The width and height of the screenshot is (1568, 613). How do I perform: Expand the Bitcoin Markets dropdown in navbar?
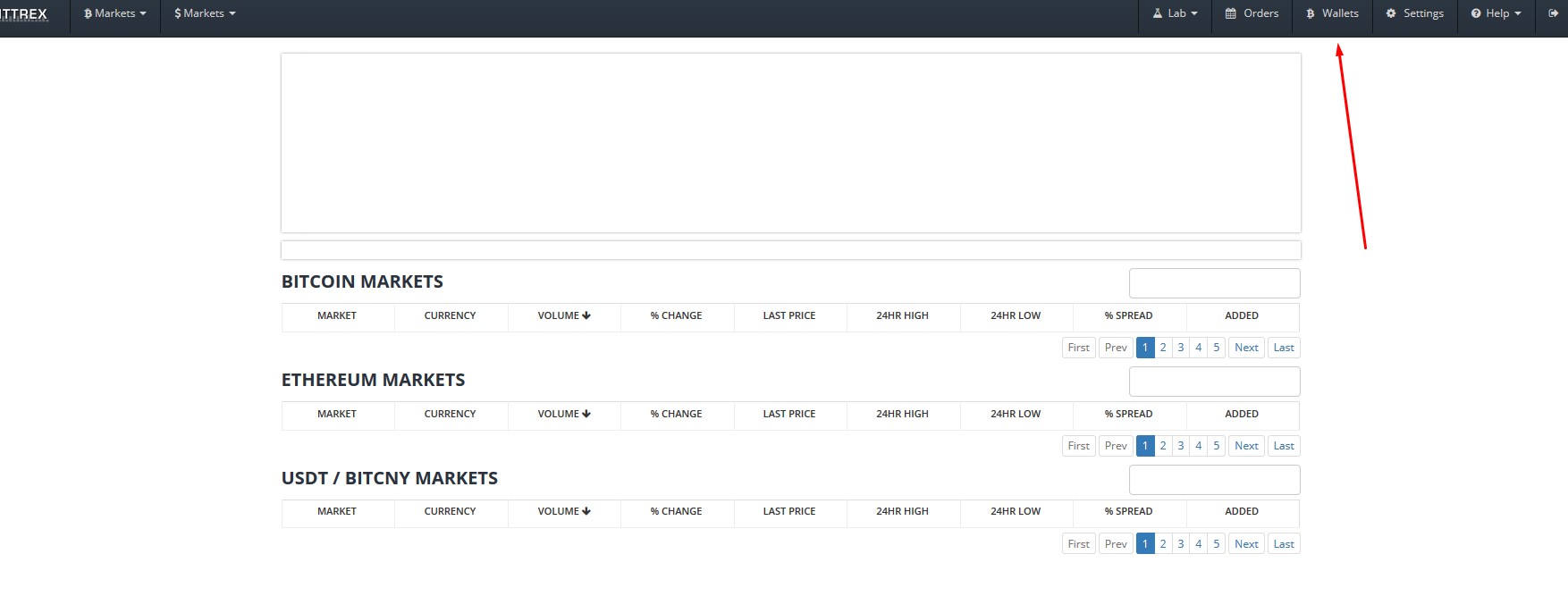[114, 13]
